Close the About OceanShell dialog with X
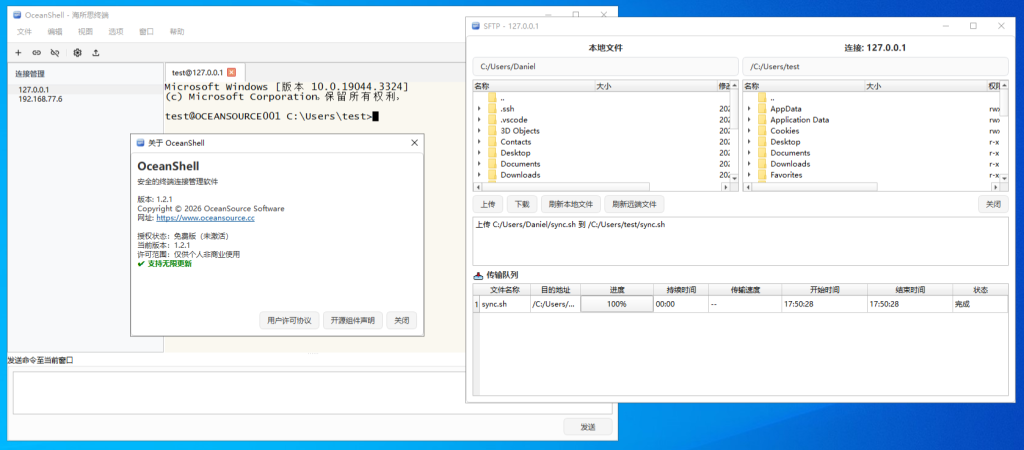This screenshot has height=450, width=1024. click(414, 142)
